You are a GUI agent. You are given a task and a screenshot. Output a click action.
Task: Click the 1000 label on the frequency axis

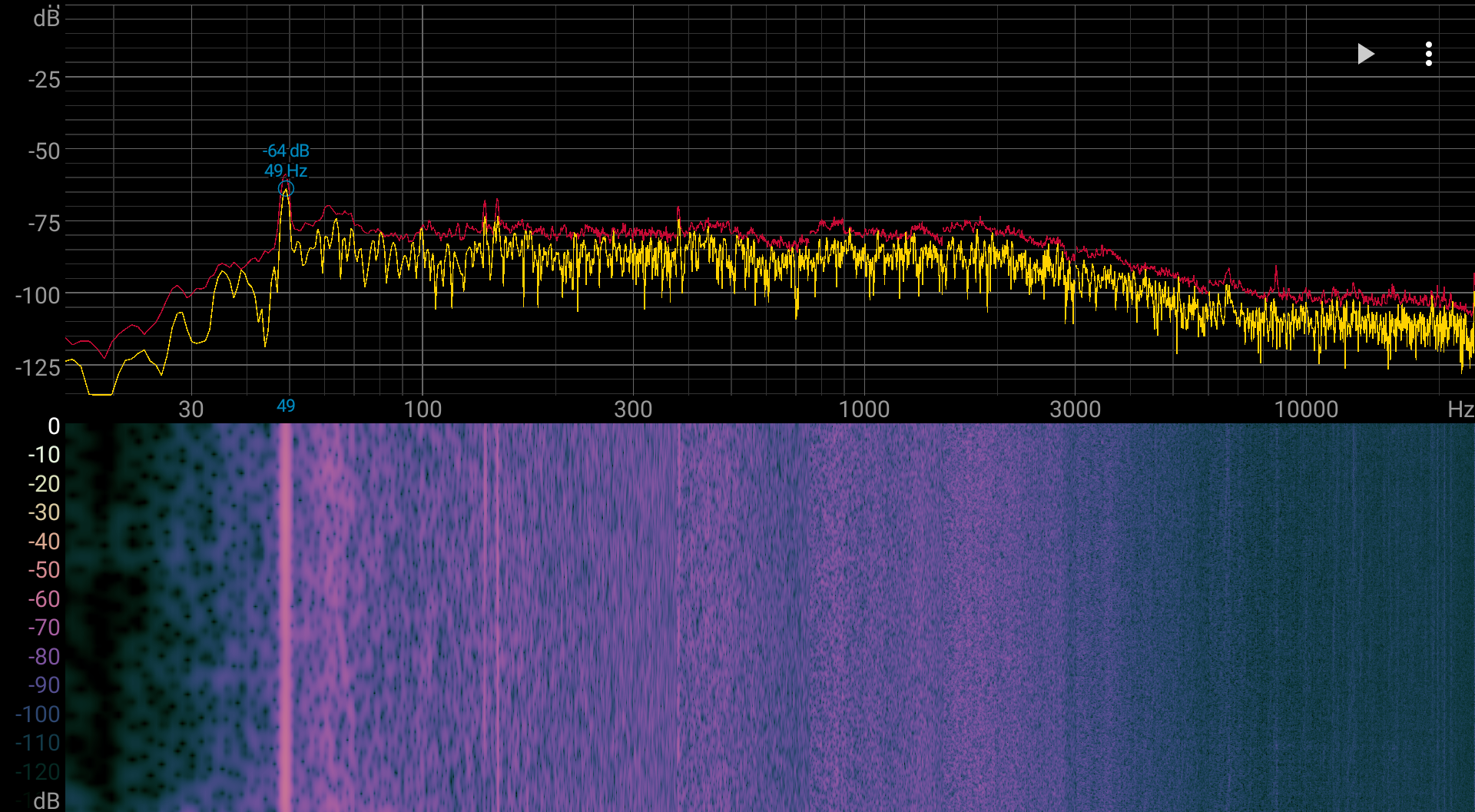[x=864, y=409]
